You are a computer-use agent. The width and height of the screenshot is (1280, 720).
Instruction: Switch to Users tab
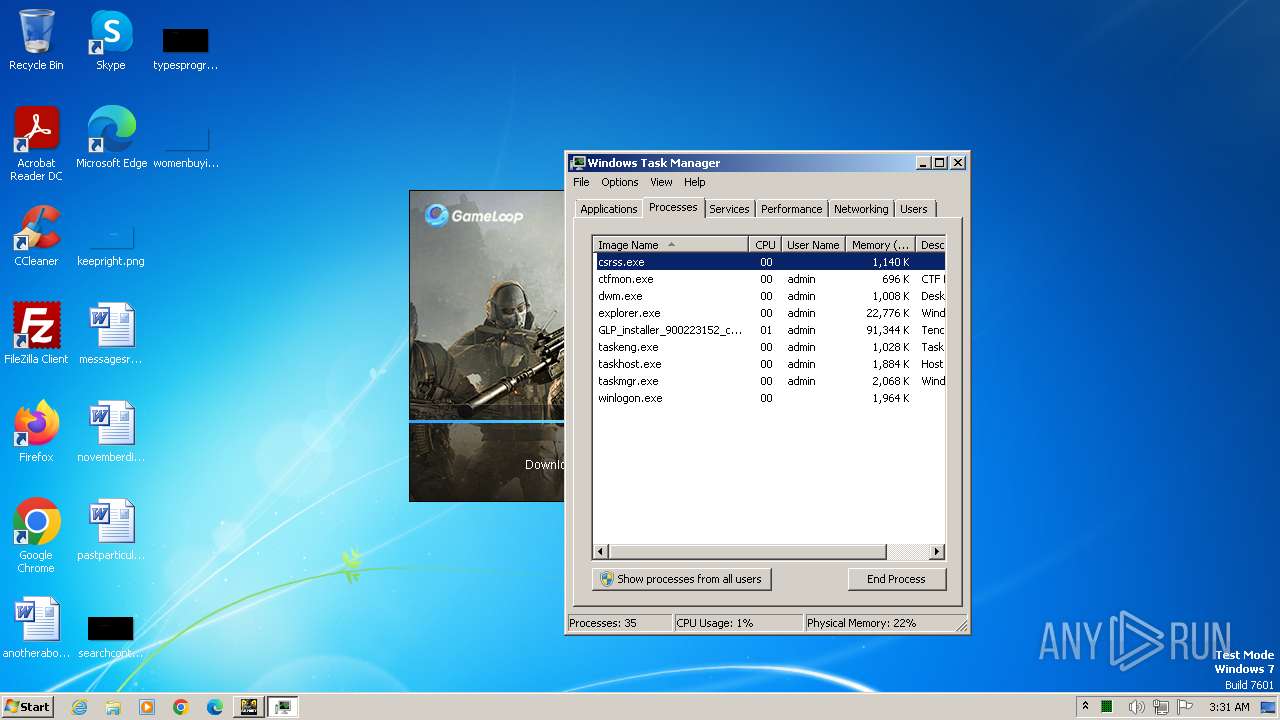[913, 209]
